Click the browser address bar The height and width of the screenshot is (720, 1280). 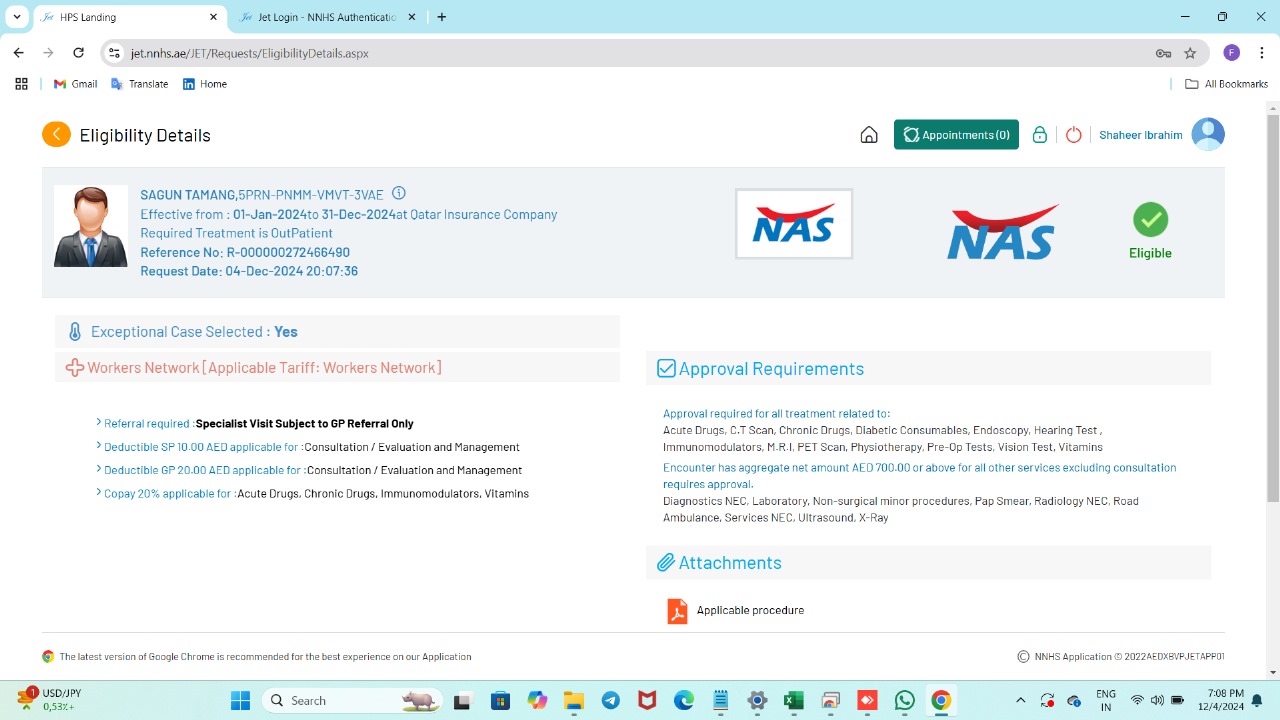[x=640, y=53]
